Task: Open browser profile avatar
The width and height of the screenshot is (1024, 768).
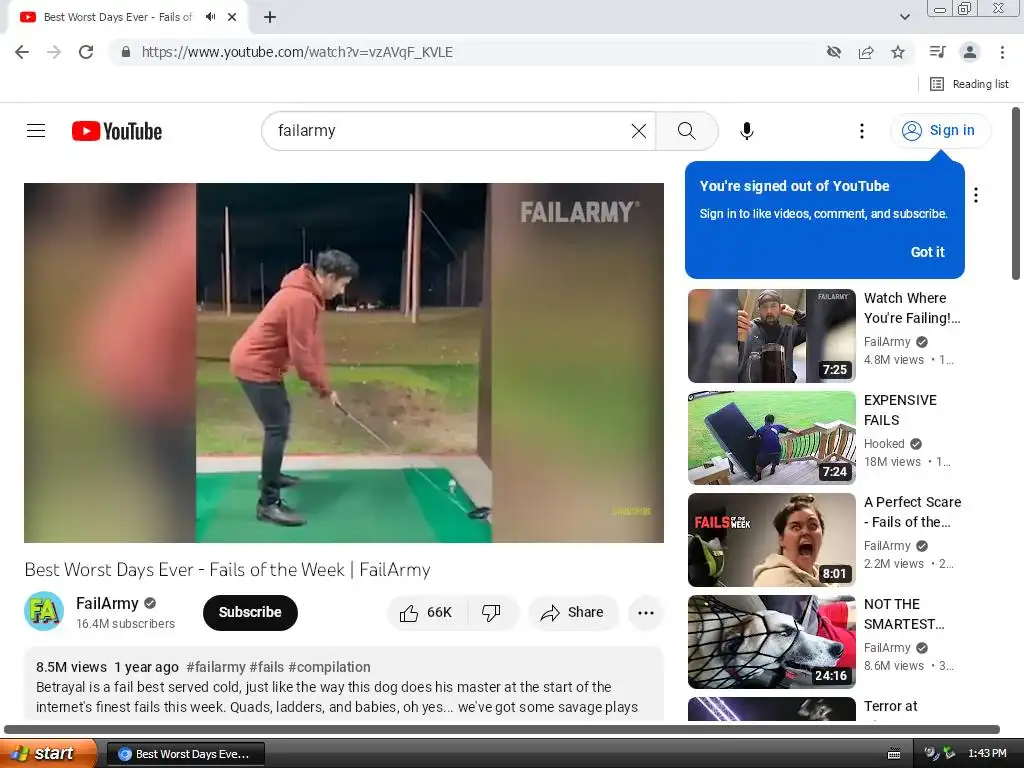Action: pos(970,52)
